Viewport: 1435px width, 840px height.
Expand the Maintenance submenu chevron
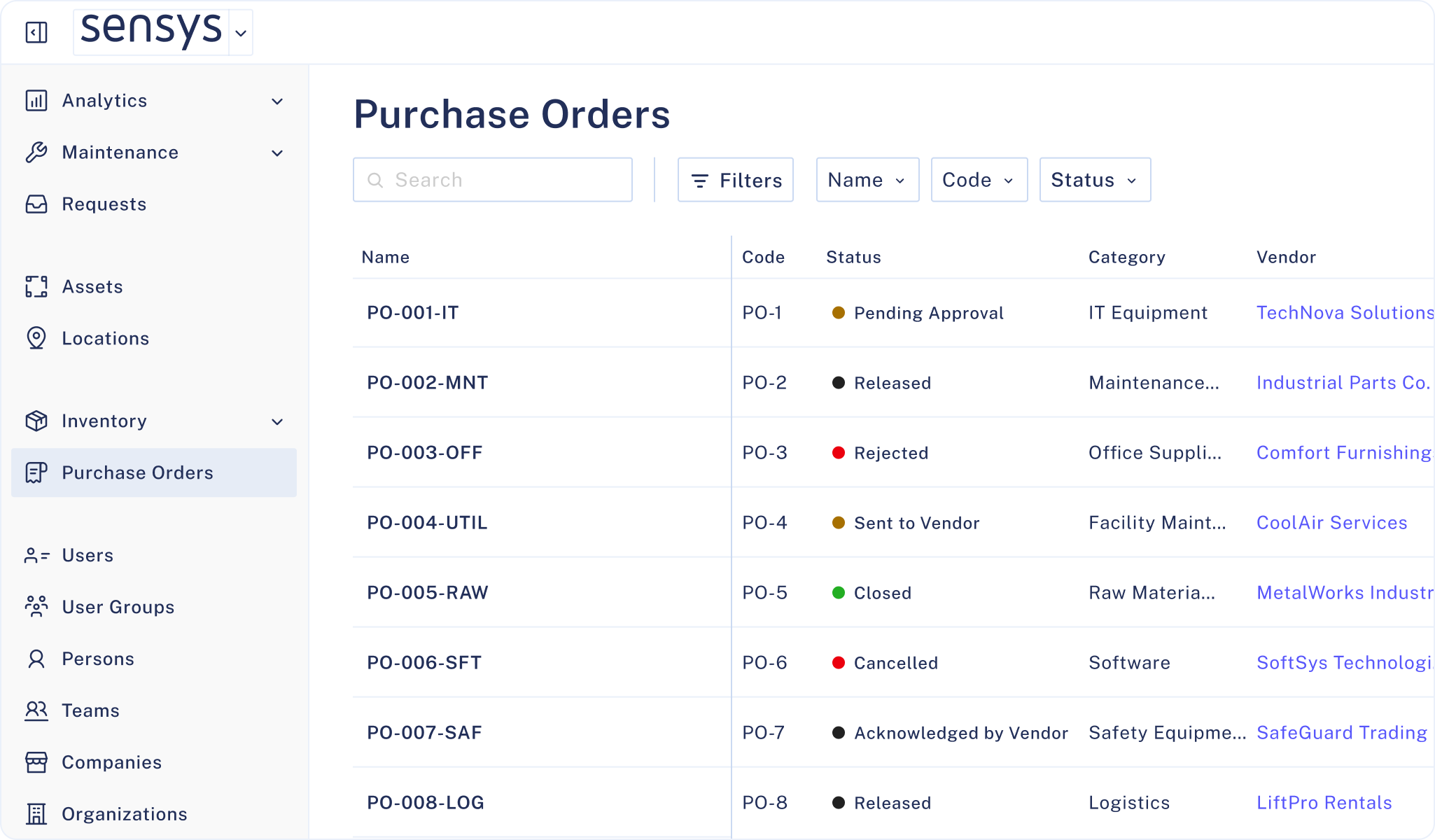tap(277, 153)
